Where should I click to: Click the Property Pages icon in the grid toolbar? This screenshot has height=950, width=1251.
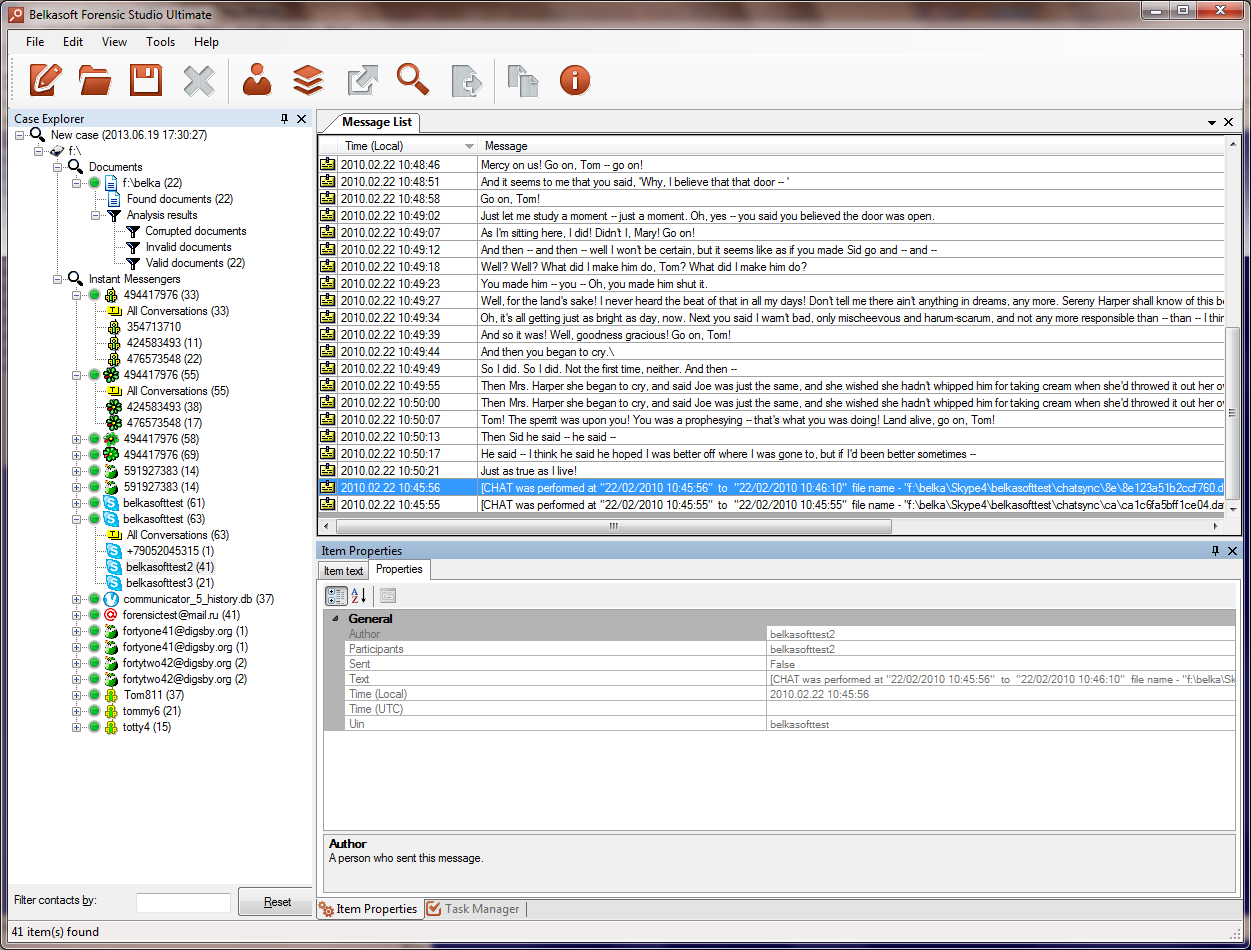pyautogui.click(x=388, y=596)
